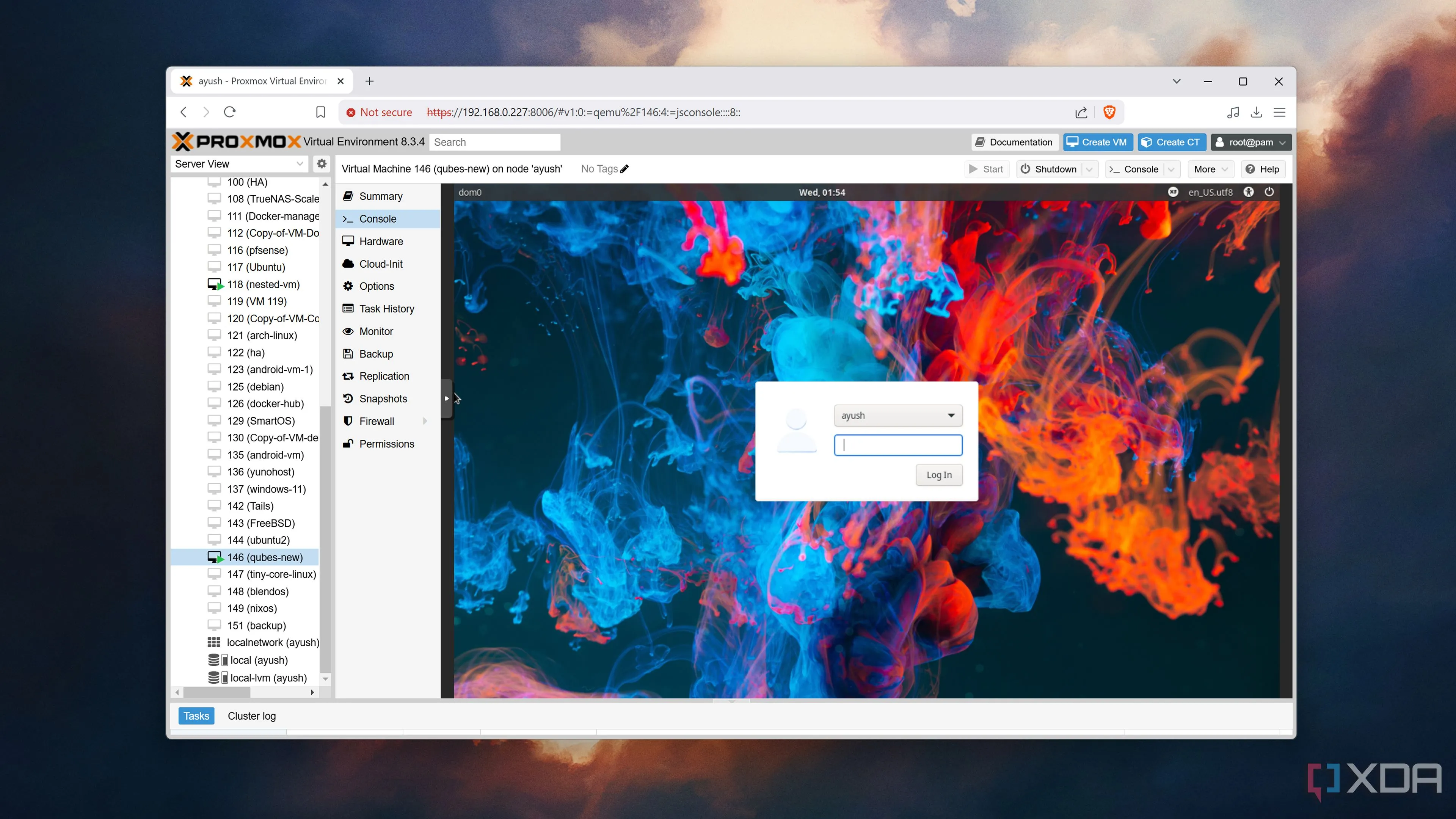1456x819 pixels.
Task: Click the power icon in Qubes login bar
Action: pos(1269,192)
